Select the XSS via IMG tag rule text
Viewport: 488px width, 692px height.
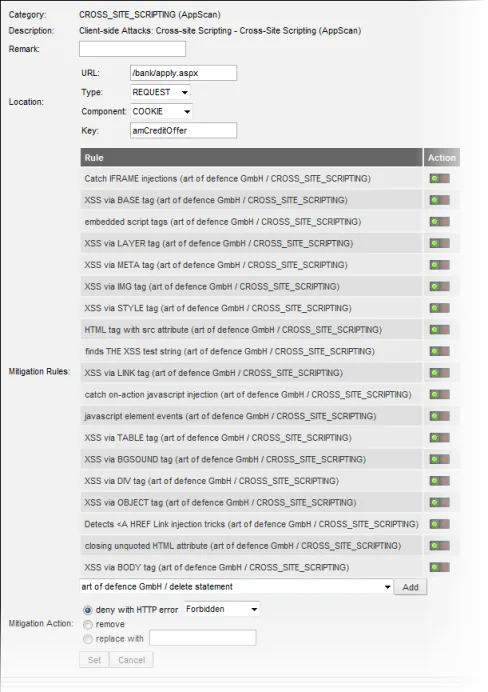click(x=212, y=287)
